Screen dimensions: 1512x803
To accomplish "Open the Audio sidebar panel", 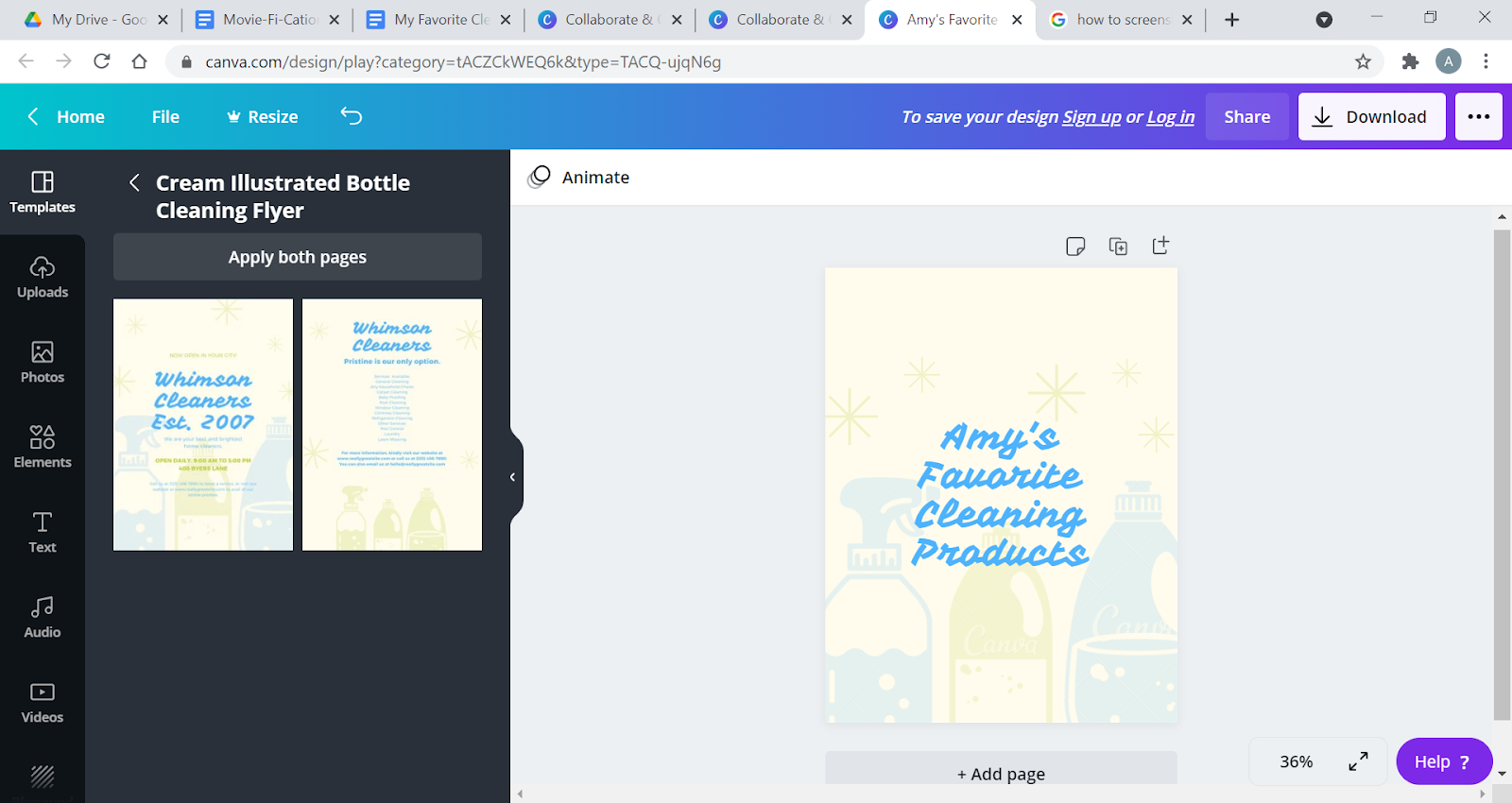I will coord(43,618).
